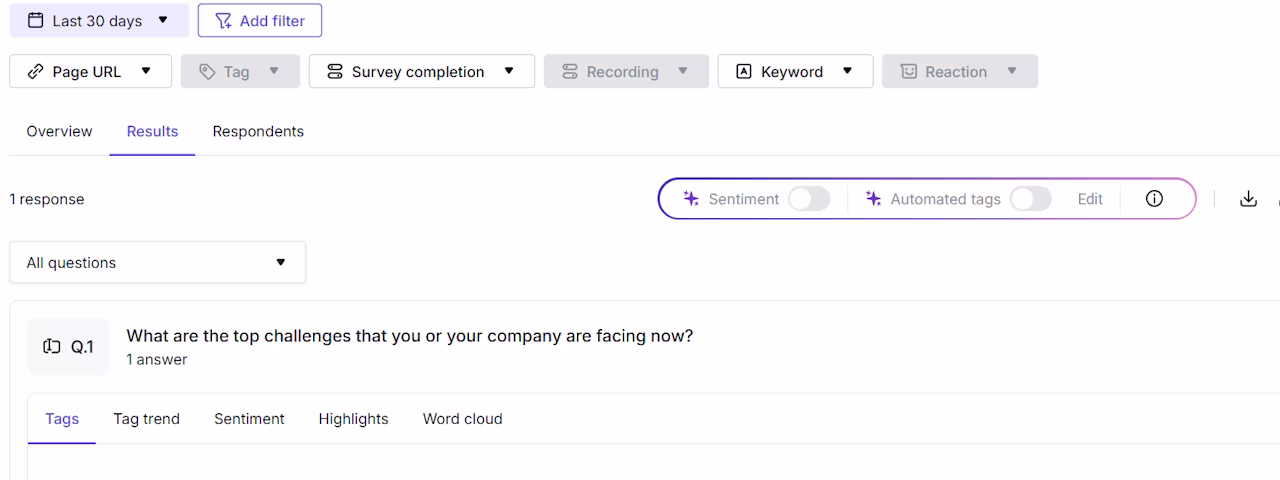Expand the Page URL filter dropdown
1280x480 pixels.
click(91, 71)
